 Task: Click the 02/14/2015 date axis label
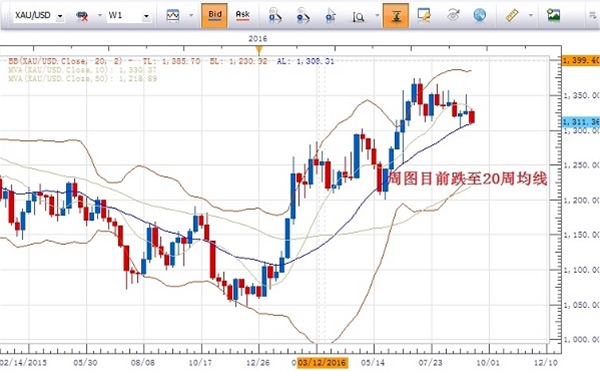coord(24,362)
